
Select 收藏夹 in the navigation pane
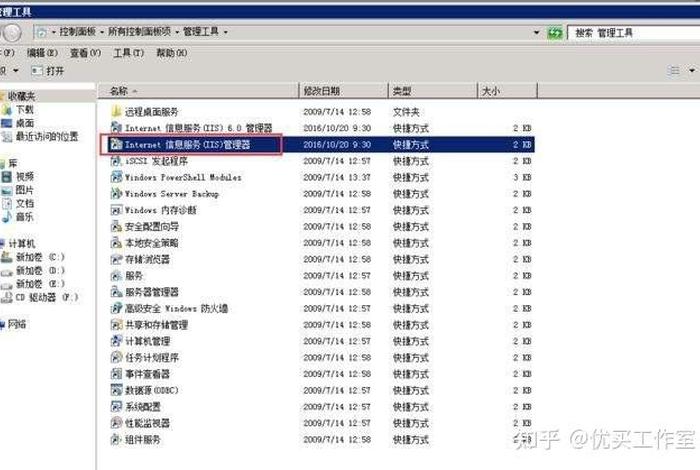point(21,96)
